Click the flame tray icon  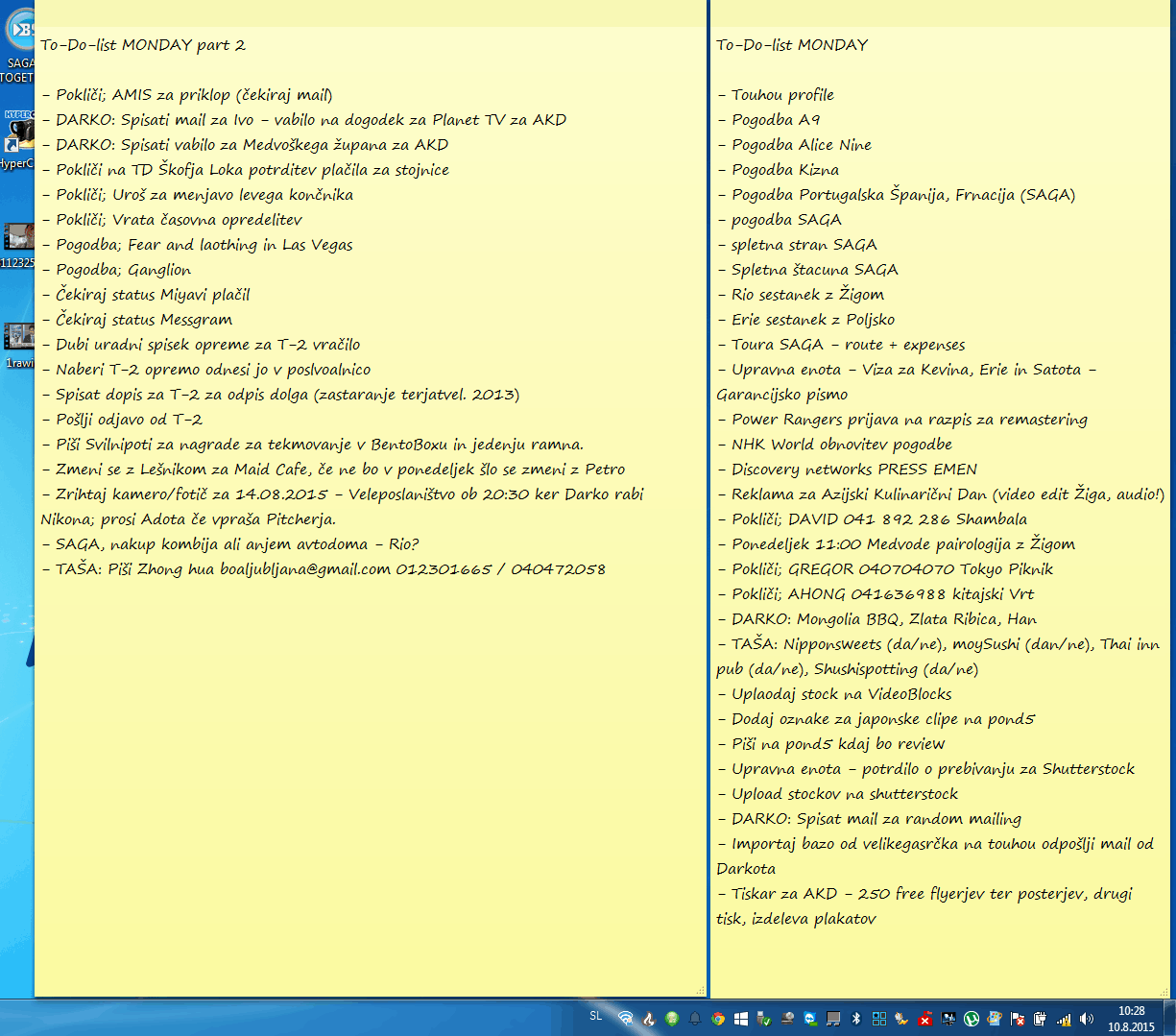(x=649, y=1019)
